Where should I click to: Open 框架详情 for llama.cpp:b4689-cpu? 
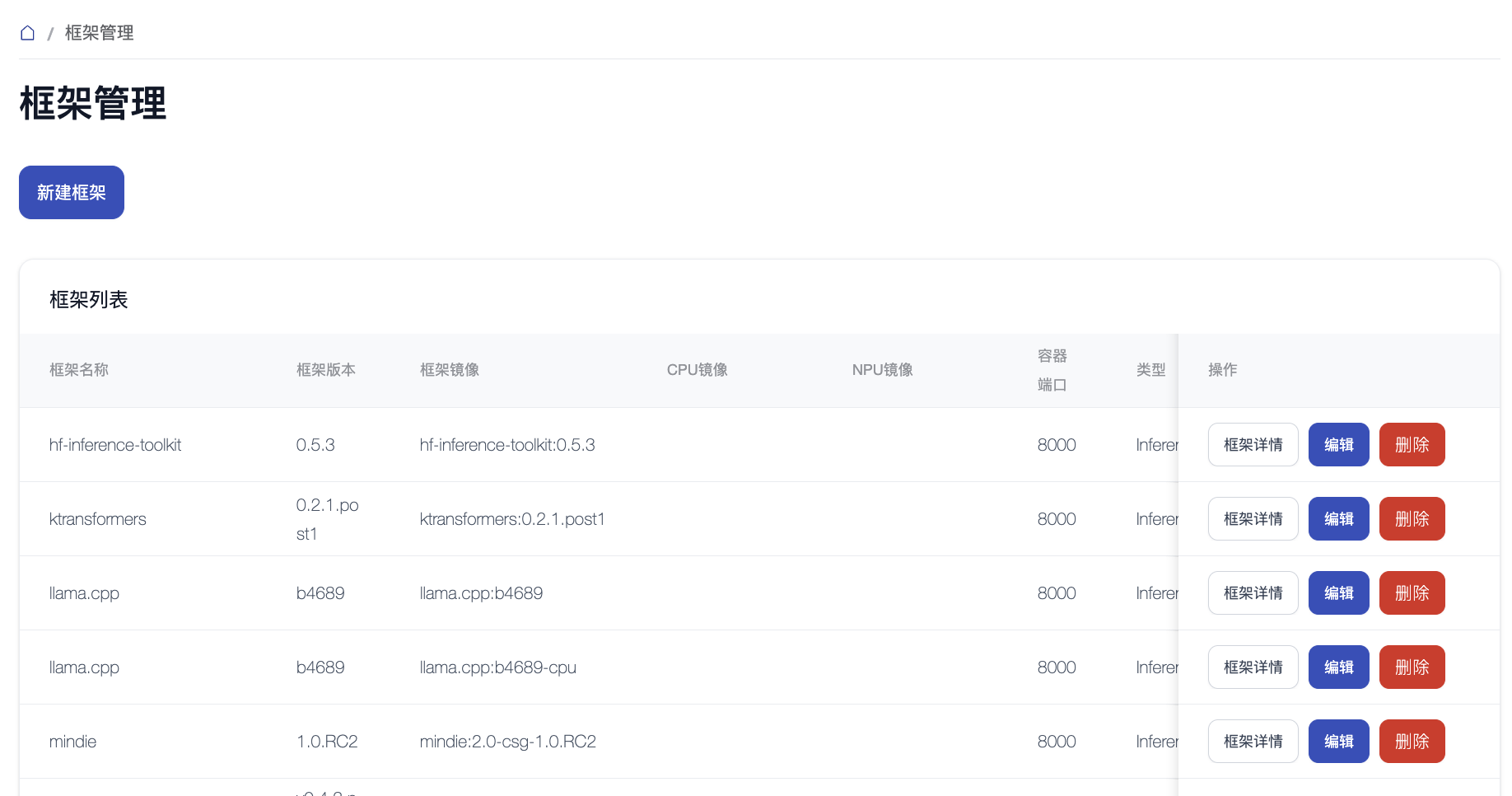pos(1253,667)
